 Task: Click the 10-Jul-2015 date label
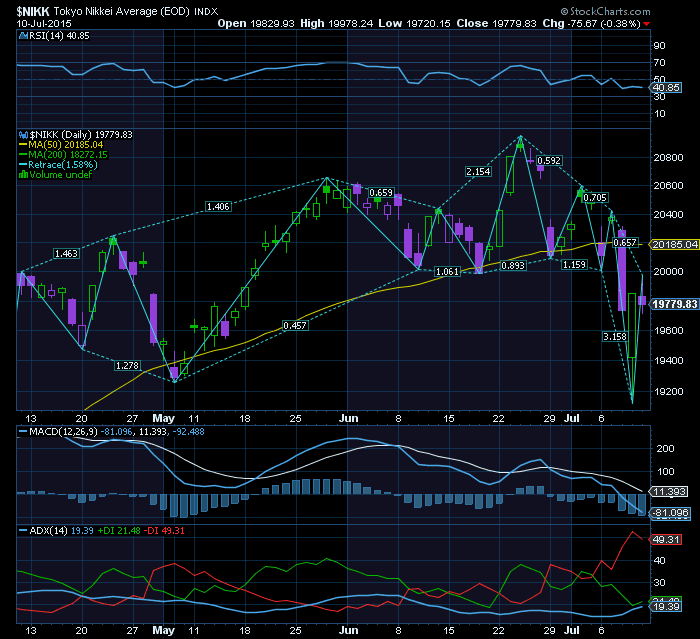(x=44, y=24)
